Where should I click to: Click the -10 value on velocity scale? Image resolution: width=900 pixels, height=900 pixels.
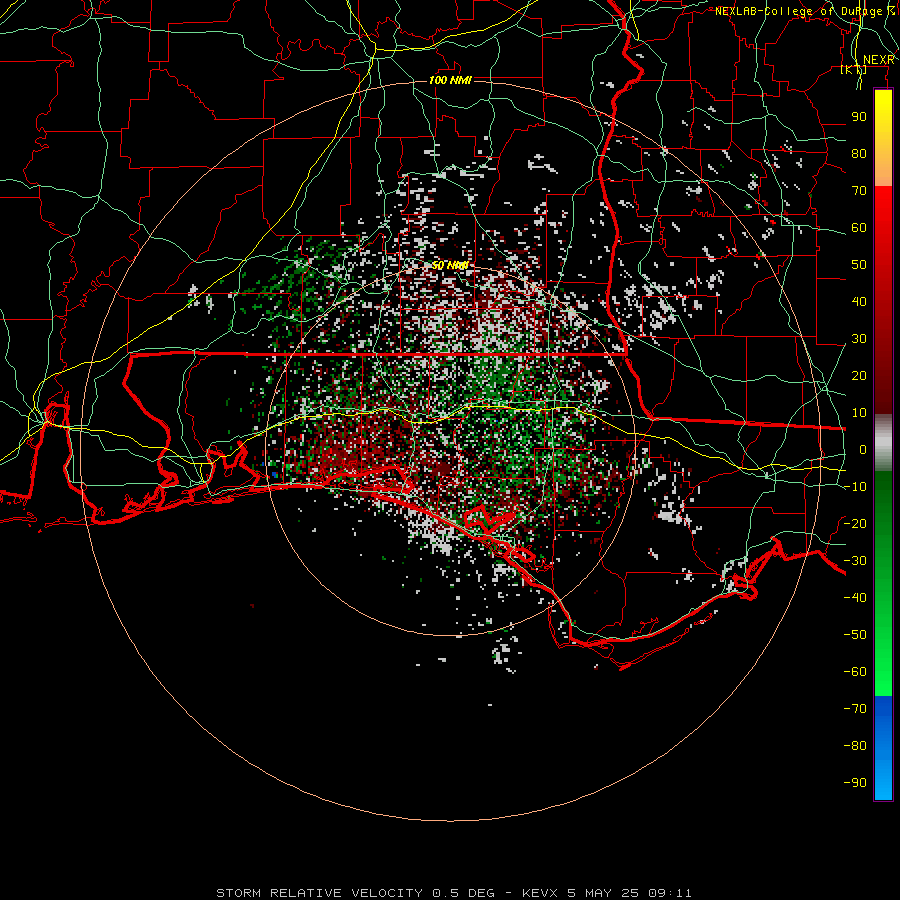pos(855,487)
